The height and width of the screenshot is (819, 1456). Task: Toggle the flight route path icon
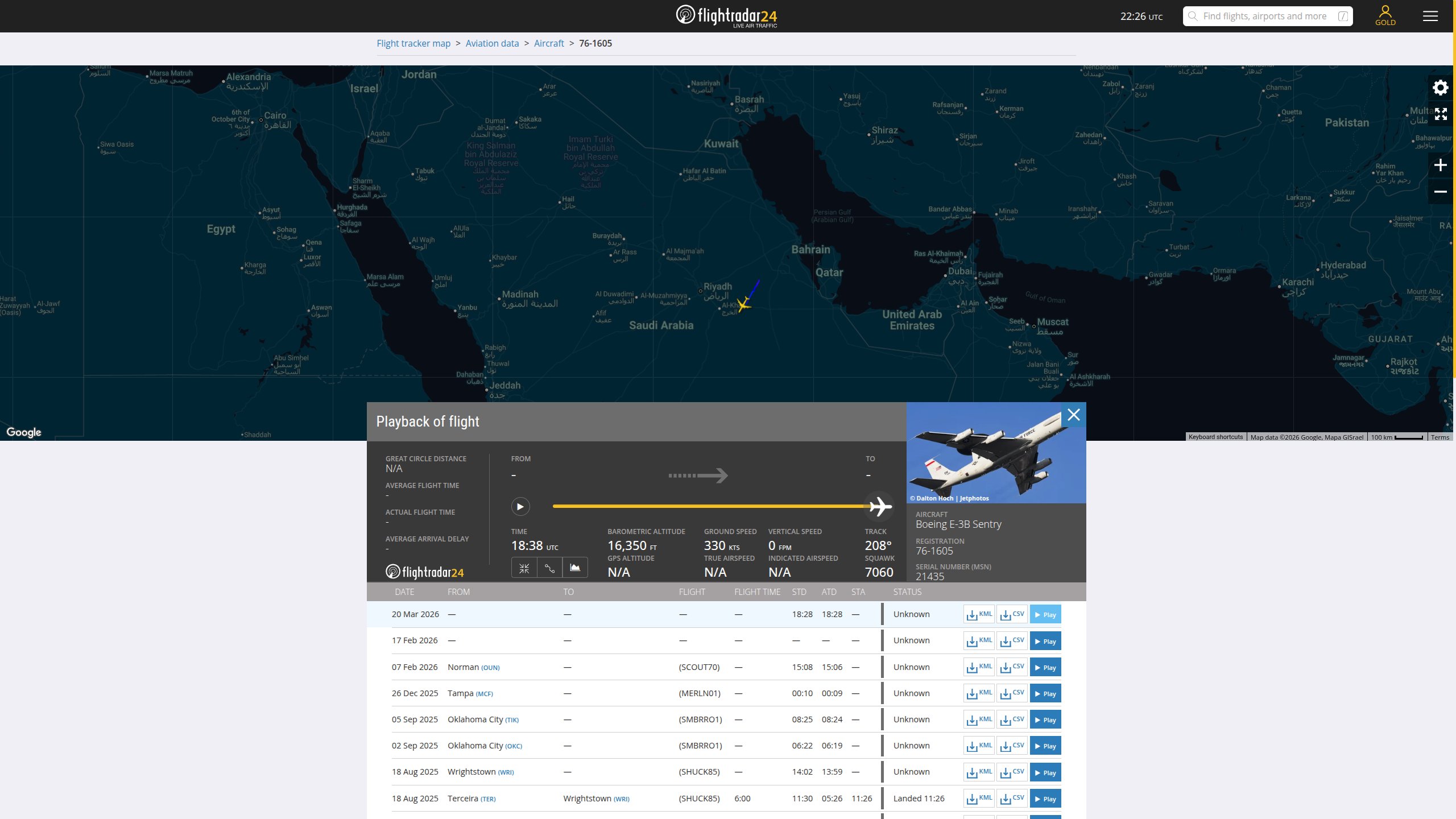point(549,568)
